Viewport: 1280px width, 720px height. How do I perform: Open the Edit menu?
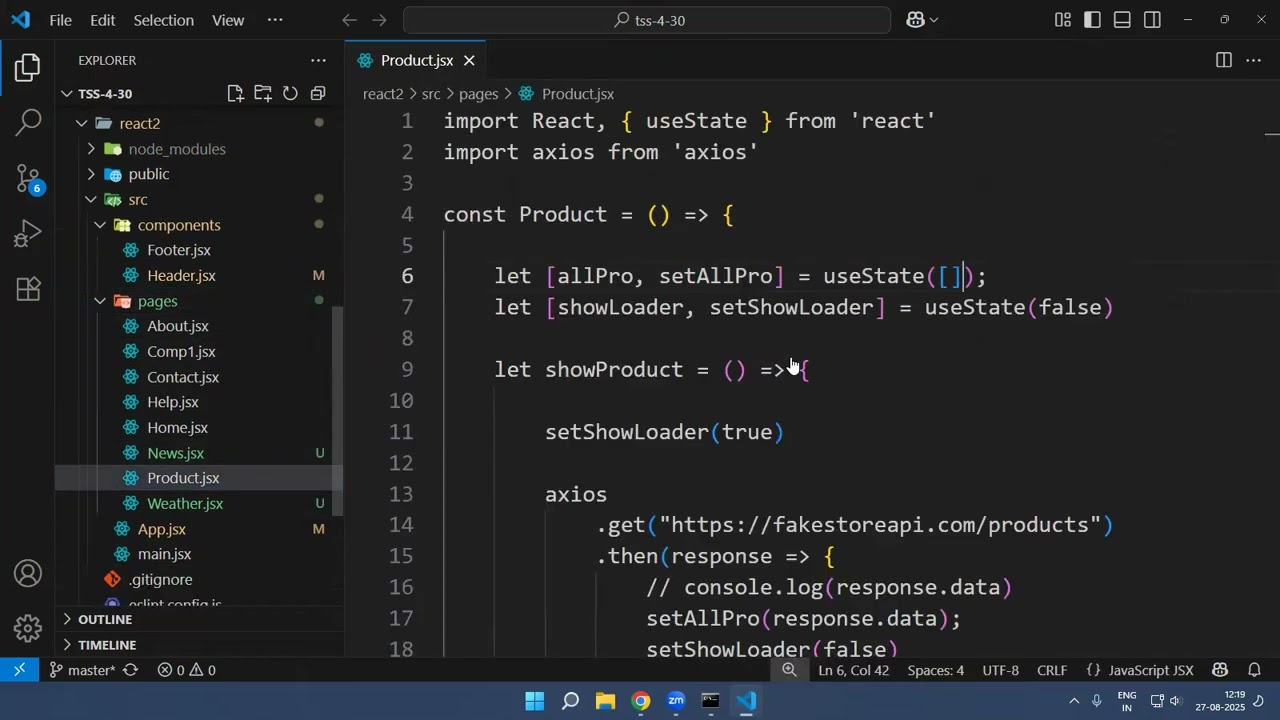103,20
